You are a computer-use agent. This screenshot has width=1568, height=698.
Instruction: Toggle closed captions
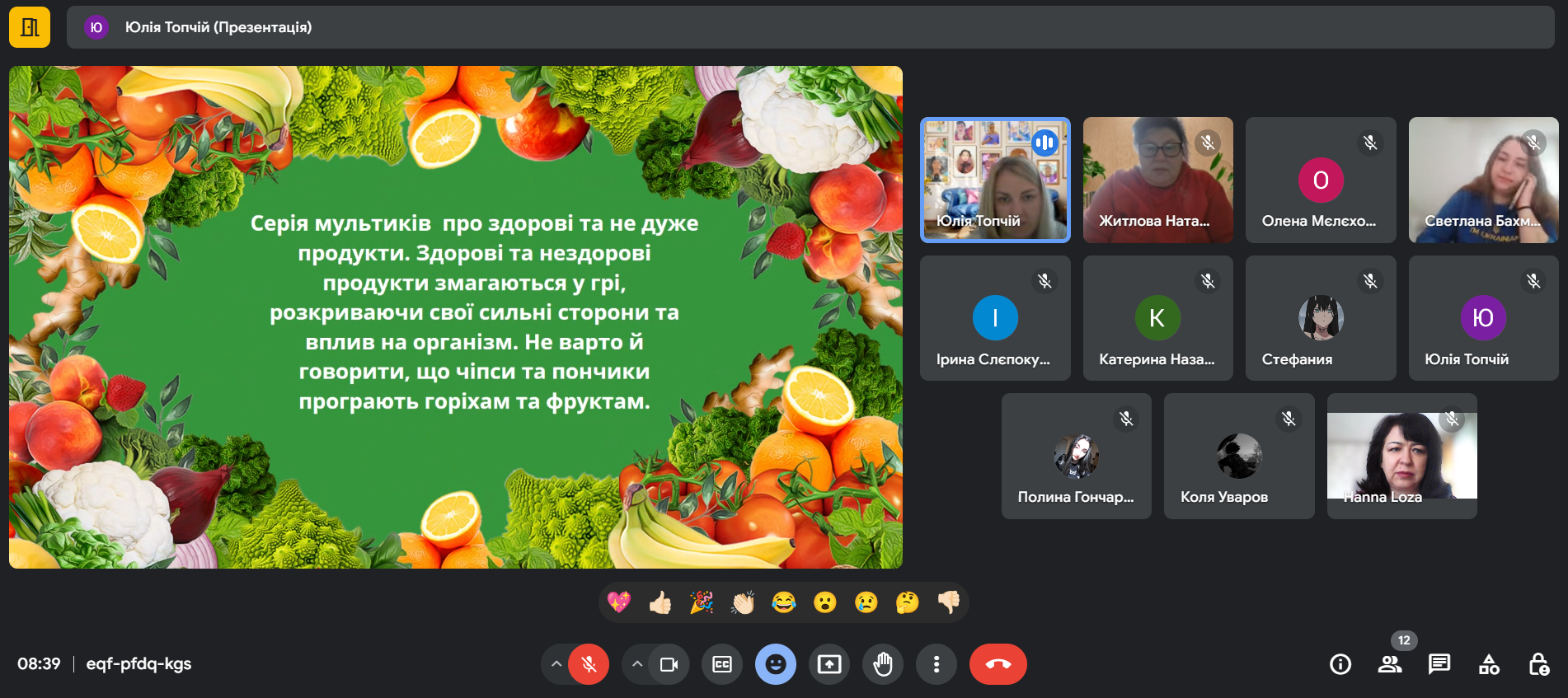(722, 664)
